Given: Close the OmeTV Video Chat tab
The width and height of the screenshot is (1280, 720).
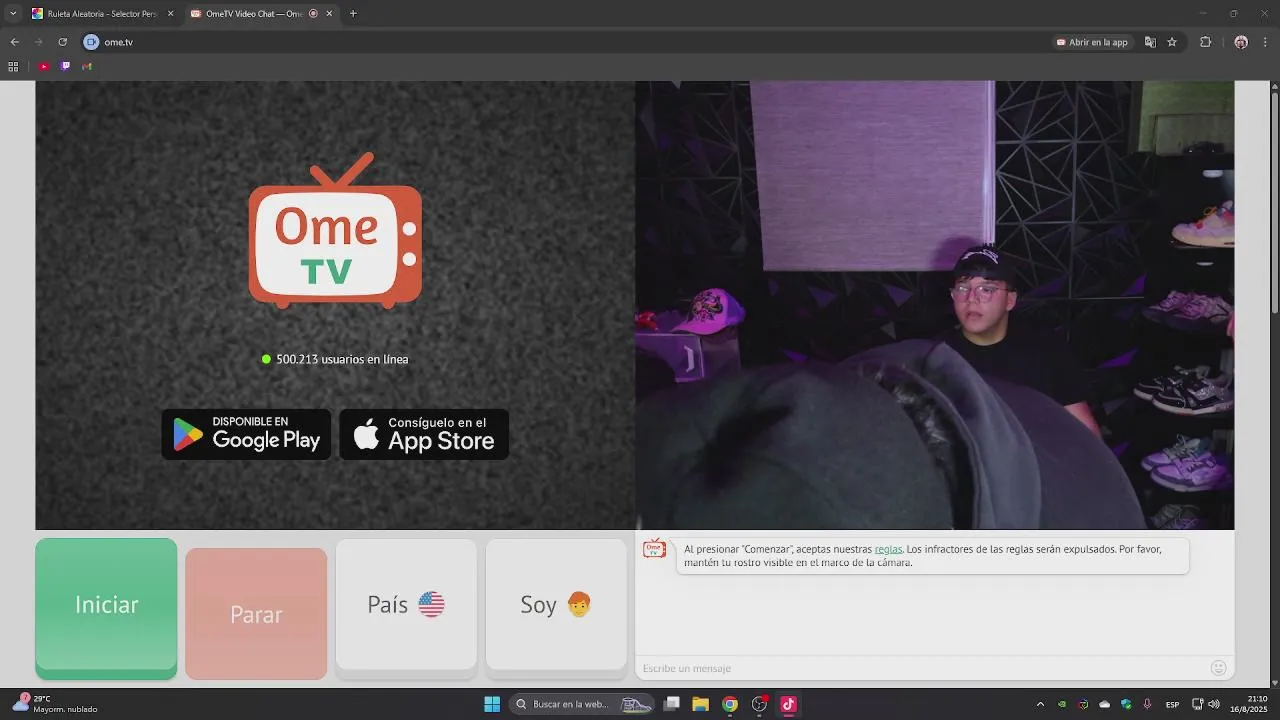Looking at the screenshot, I should (329, 14).
